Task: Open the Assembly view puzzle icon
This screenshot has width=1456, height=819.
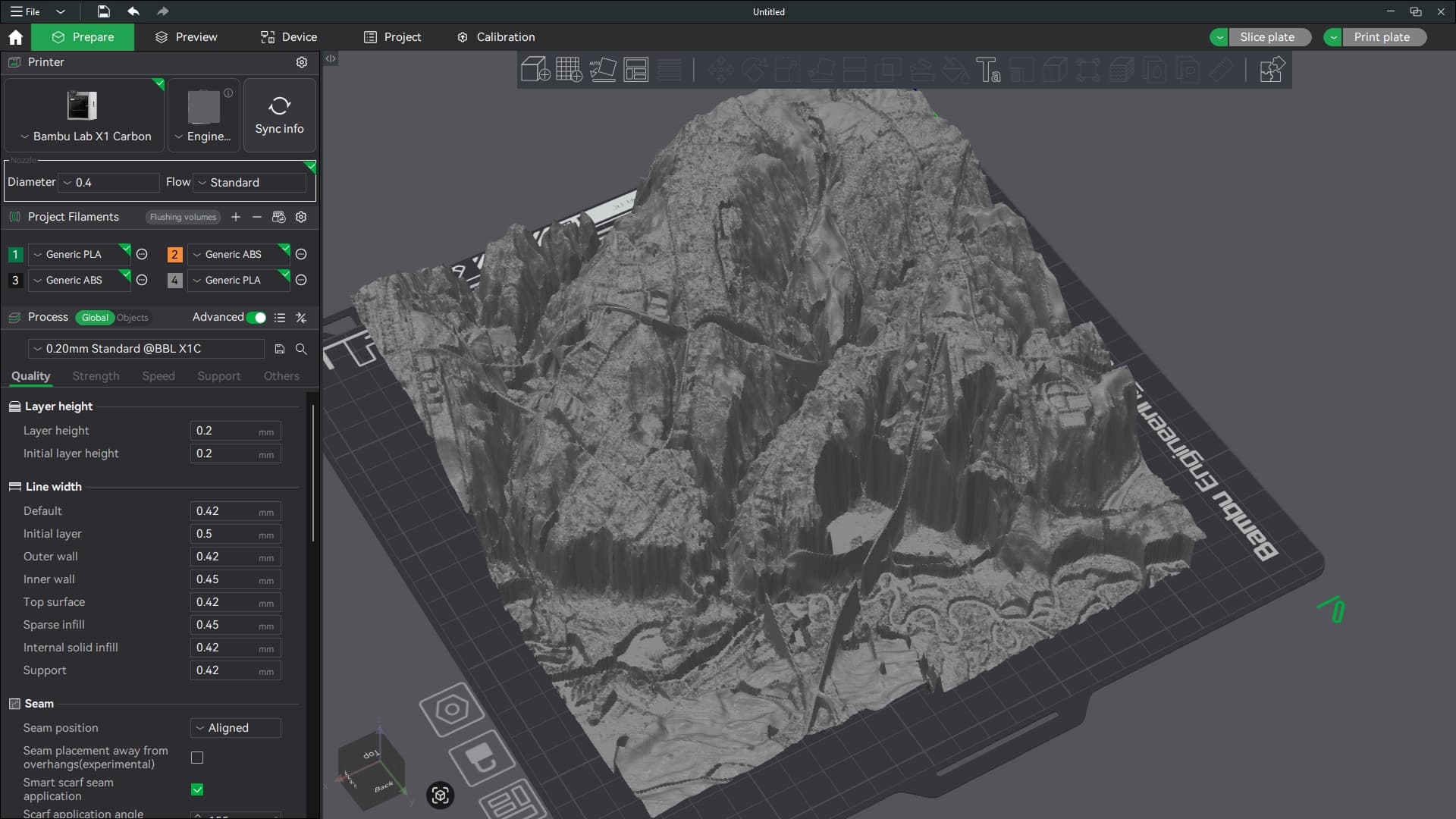Action: coord(1272,70)
